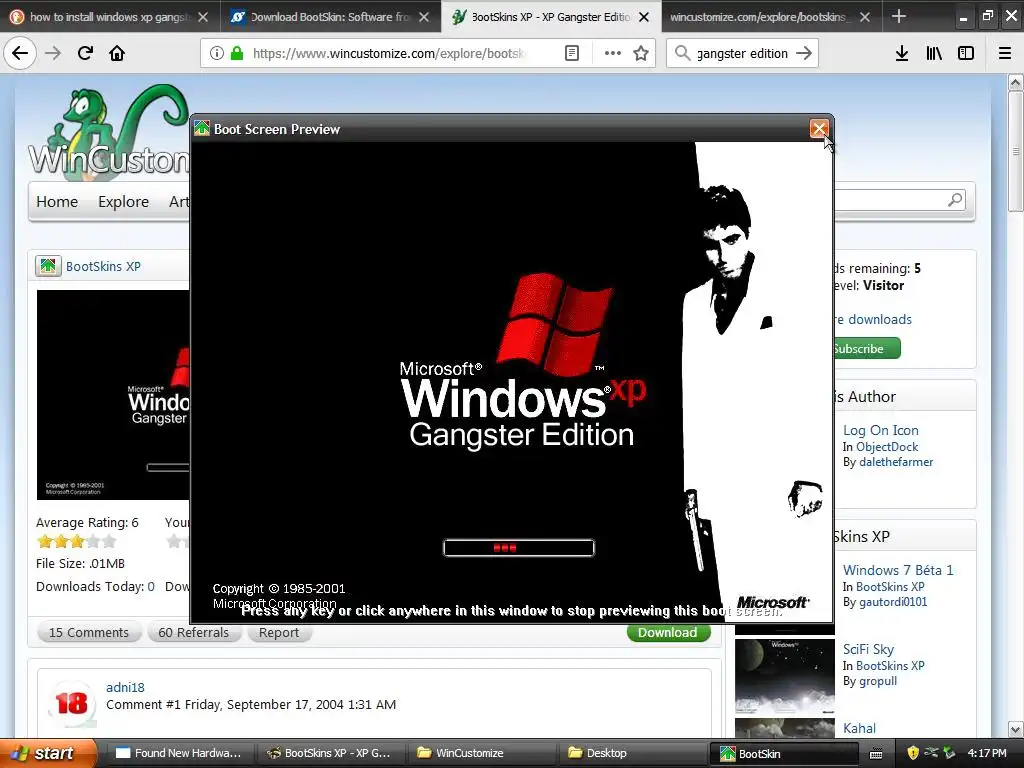Open the Kahal skin link
Screen dimensions: 1024x768
coord(859,728)
